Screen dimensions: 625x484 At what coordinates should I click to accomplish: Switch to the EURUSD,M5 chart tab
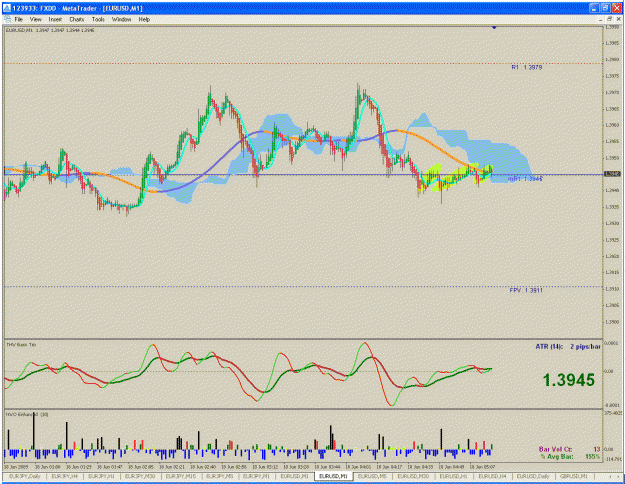coord(372,476)
